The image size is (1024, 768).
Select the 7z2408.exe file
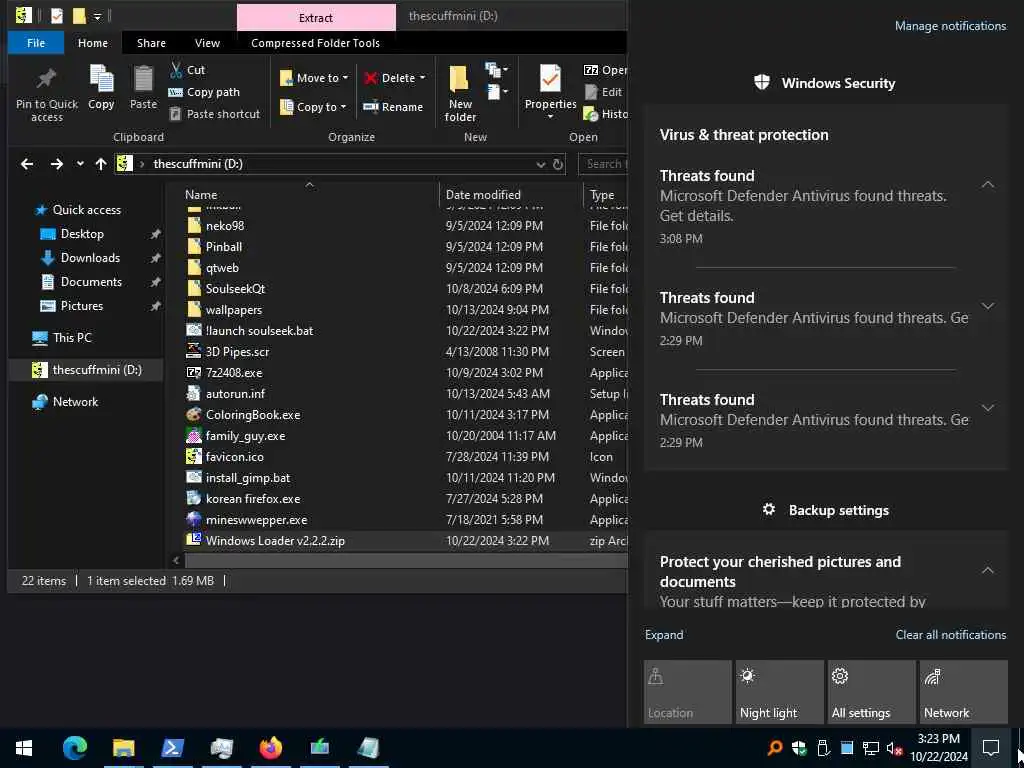(234, 372)
